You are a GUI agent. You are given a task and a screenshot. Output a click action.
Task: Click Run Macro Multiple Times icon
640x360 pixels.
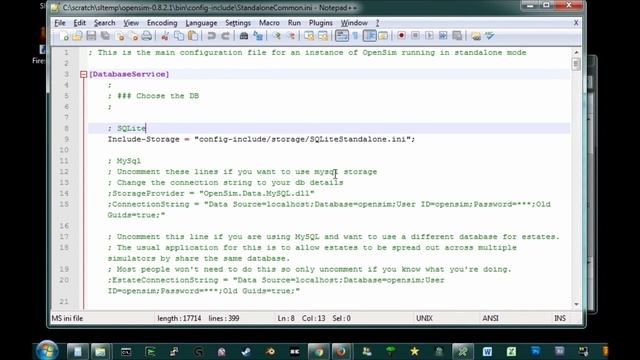pos(443,36)
